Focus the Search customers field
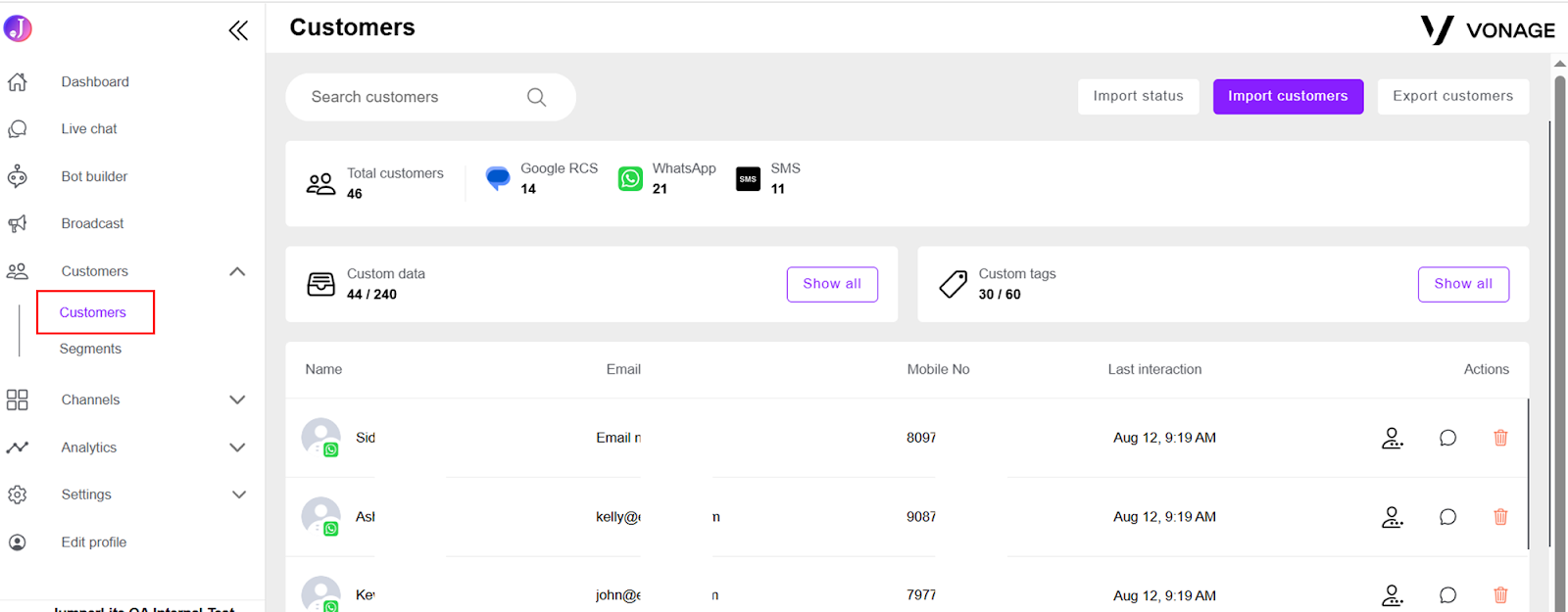This screenshot has height=612, width=1568. coord(430,97)
